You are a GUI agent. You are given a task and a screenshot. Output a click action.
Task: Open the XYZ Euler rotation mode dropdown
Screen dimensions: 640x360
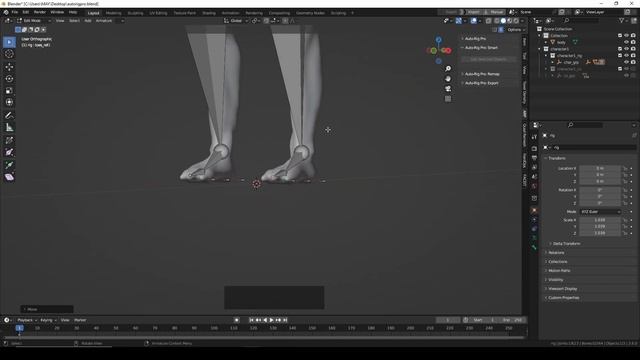coord(600,212)
